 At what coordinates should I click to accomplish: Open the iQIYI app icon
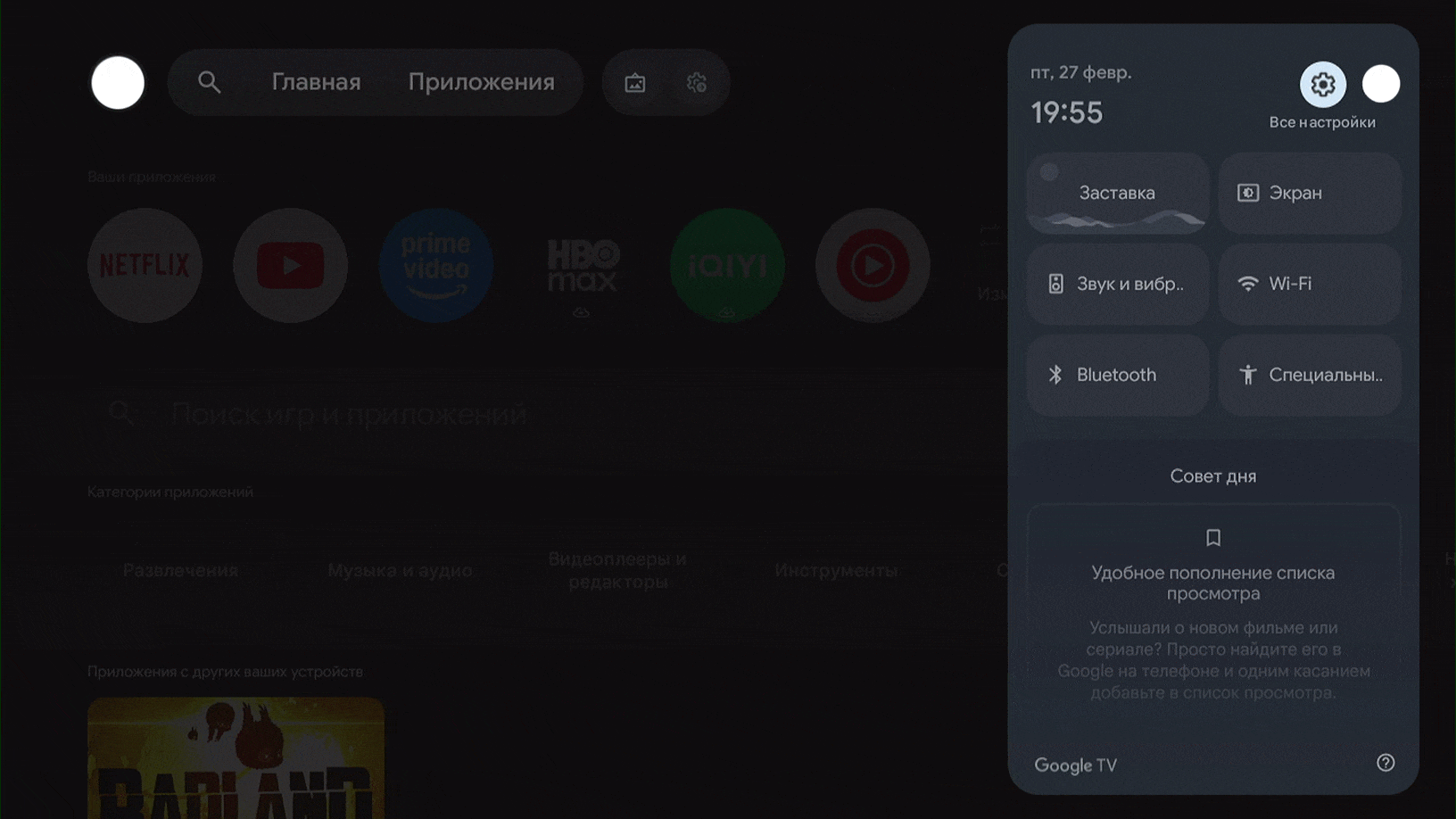point(727,265)
